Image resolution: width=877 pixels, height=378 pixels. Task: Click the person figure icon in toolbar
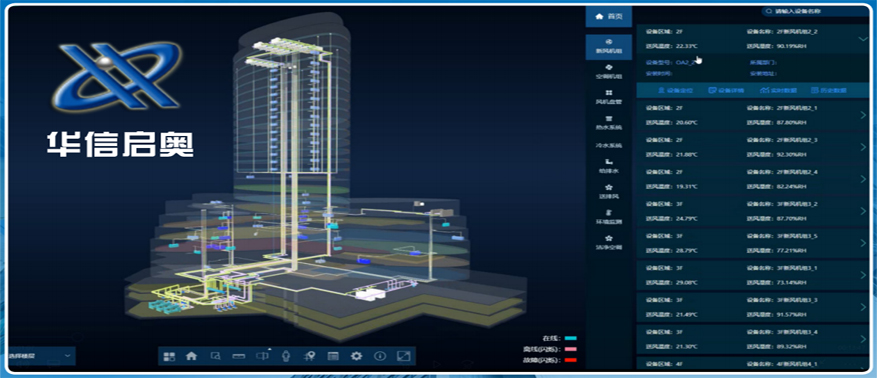tap(286, 356)
